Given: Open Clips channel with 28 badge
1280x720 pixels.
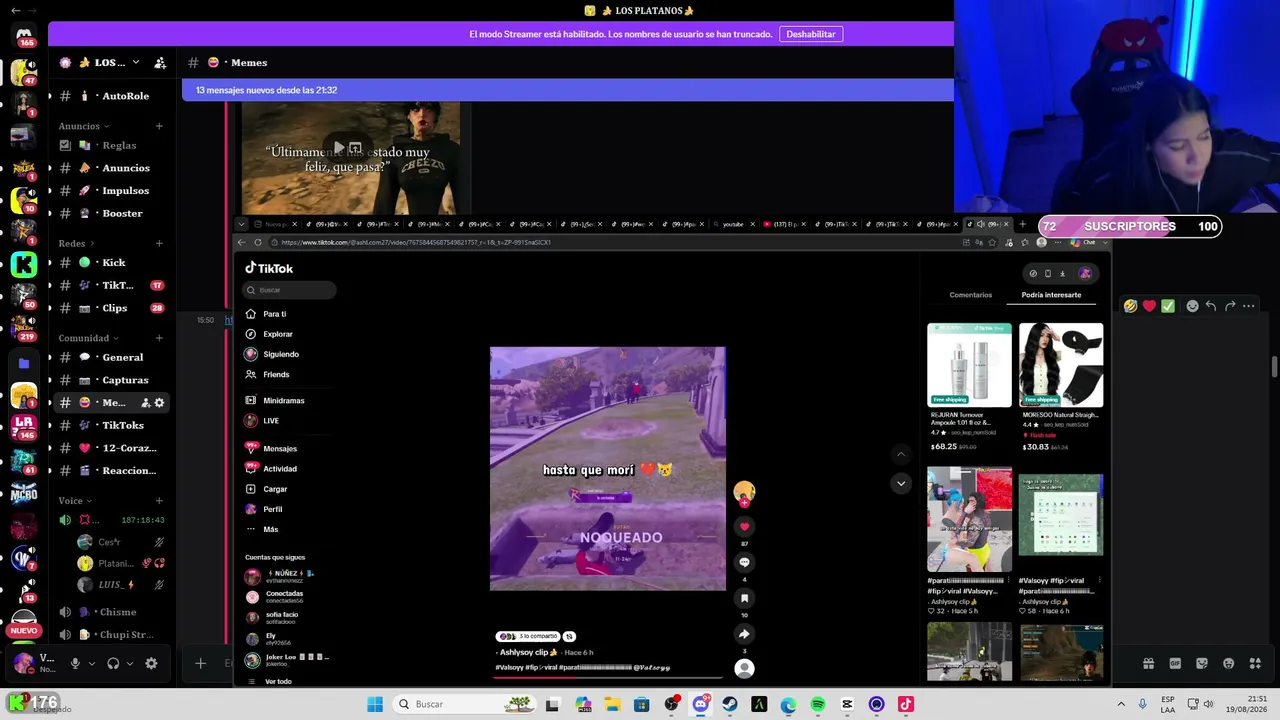Looking at the screenshot, I should 113,308.
